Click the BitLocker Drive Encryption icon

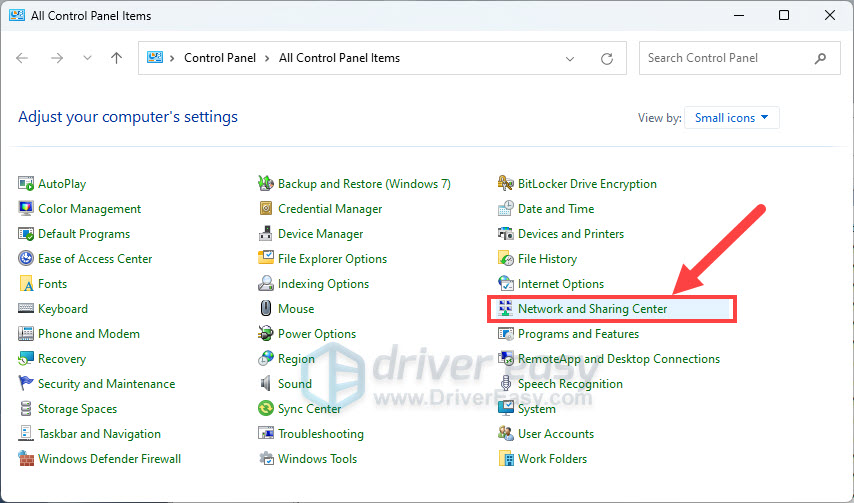[506, 184]
